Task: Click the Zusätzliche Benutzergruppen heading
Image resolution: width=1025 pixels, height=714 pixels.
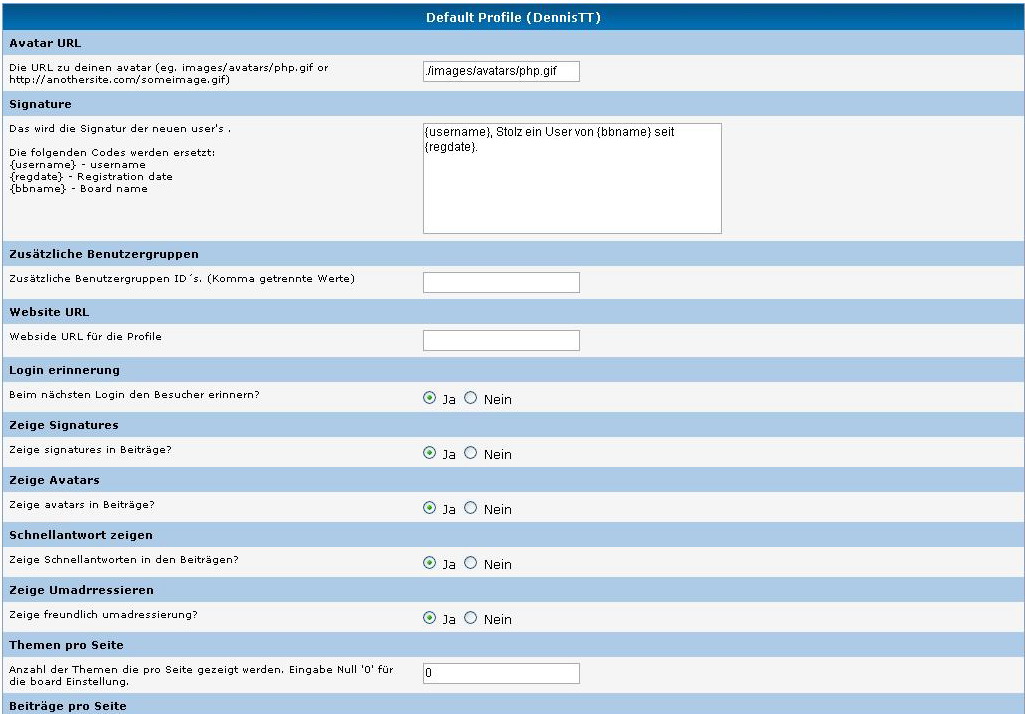Action: [104, 254]
